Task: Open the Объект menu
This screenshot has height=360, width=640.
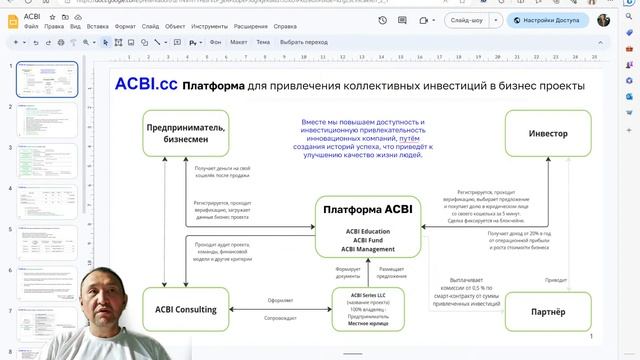Action: point(175,27)
